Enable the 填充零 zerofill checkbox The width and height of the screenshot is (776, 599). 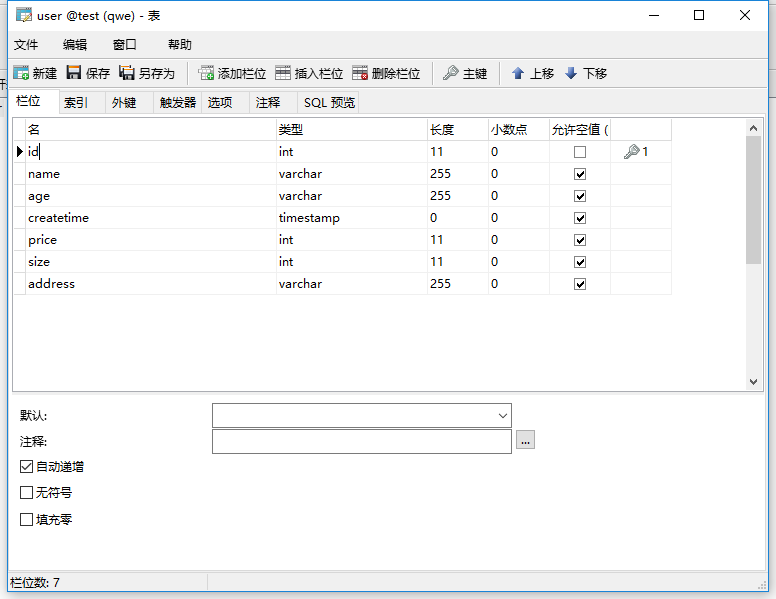[27, 520]
